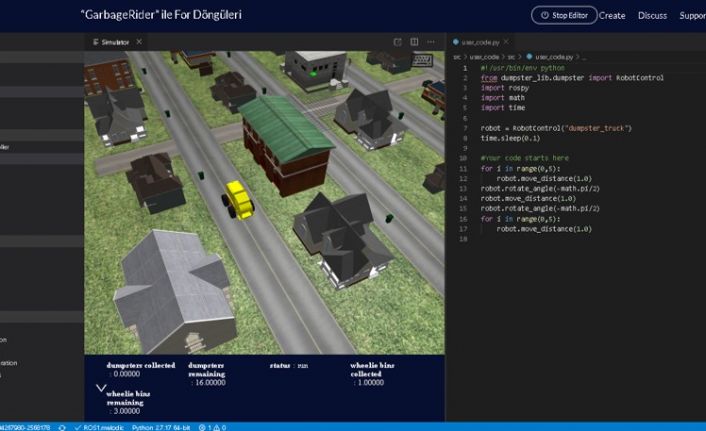This screenshot has height=431, width=706.
Task: Open the Create page link
Action: [x=612, y=16]
